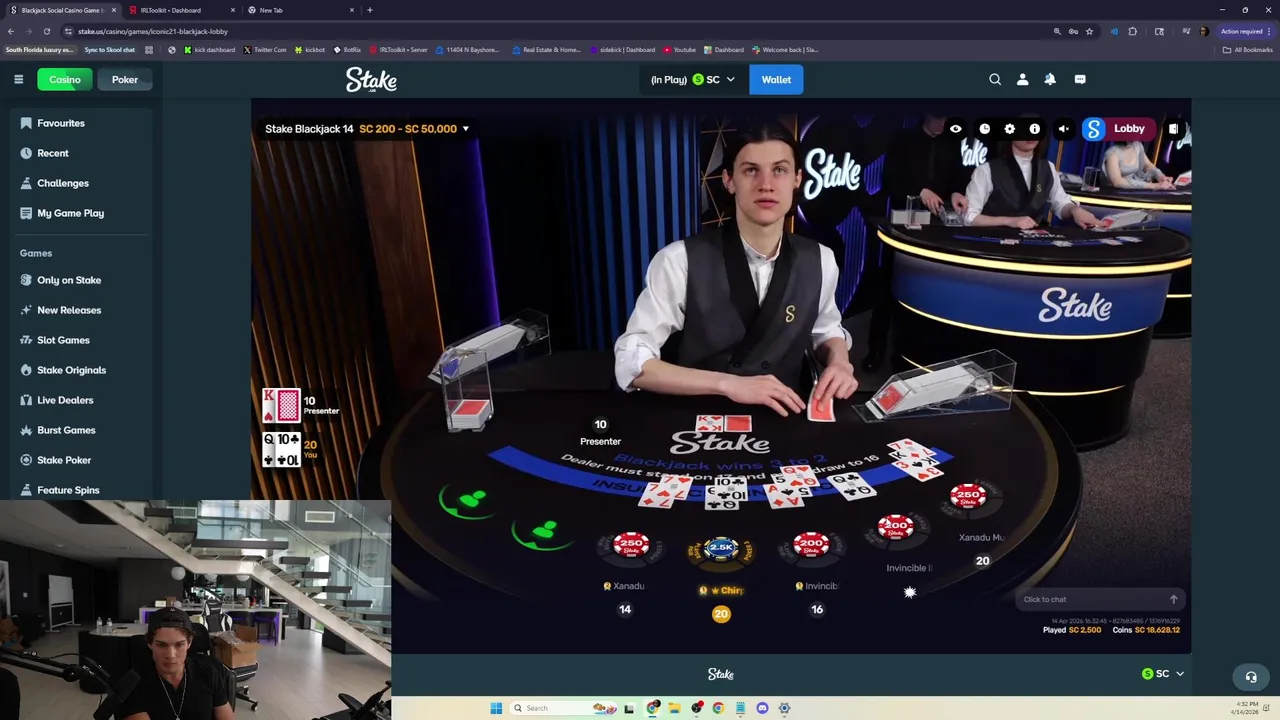Image resolution: width=1280 pixels, height=720 pixels.
Task: Open My Game Play in sidebar
Action: [x=70, y=213]
